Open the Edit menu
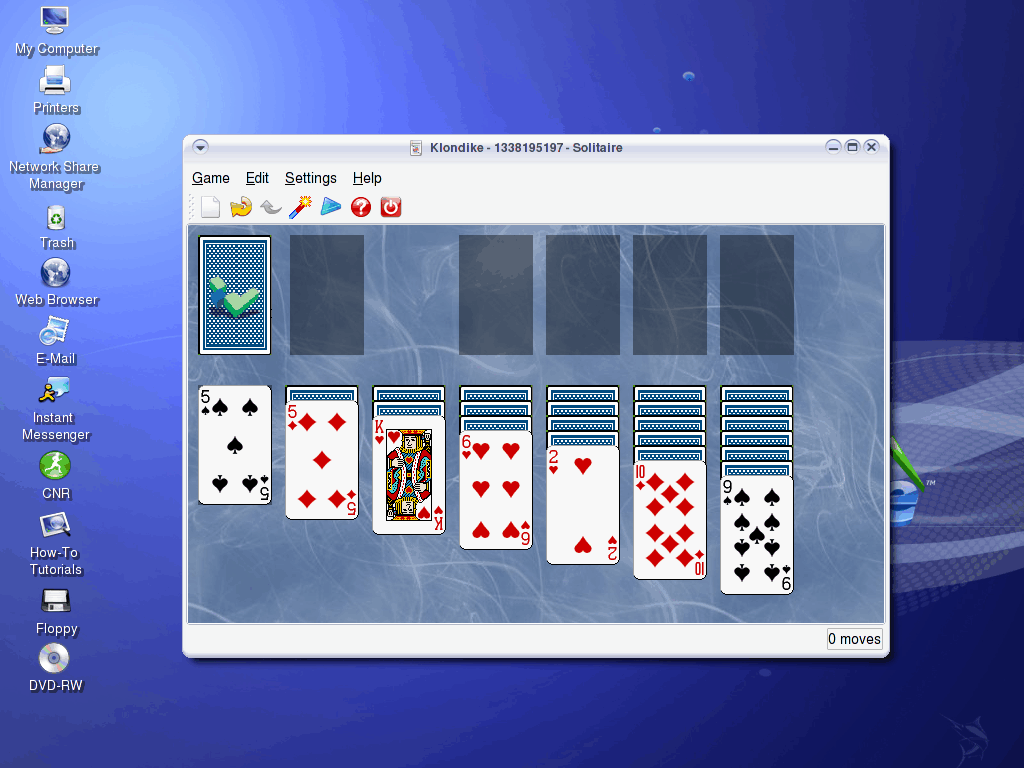Screen dimensions: 1024x768 (257, 178)
